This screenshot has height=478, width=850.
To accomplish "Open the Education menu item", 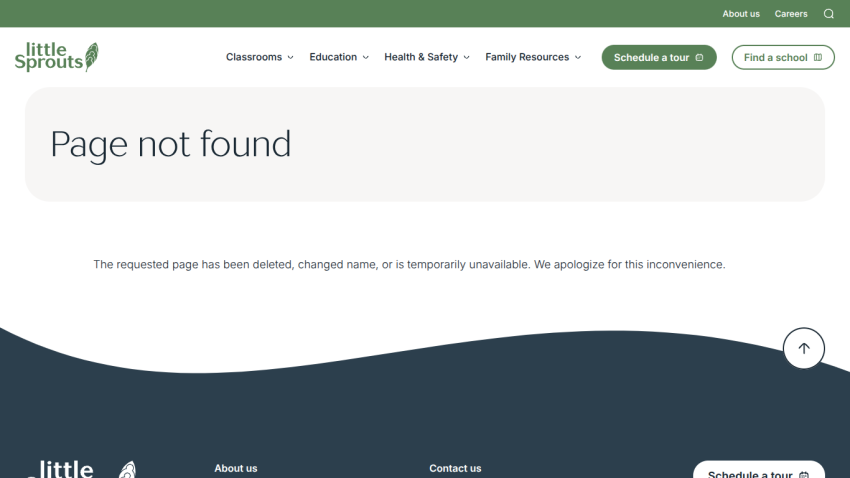I will point(333,57).
